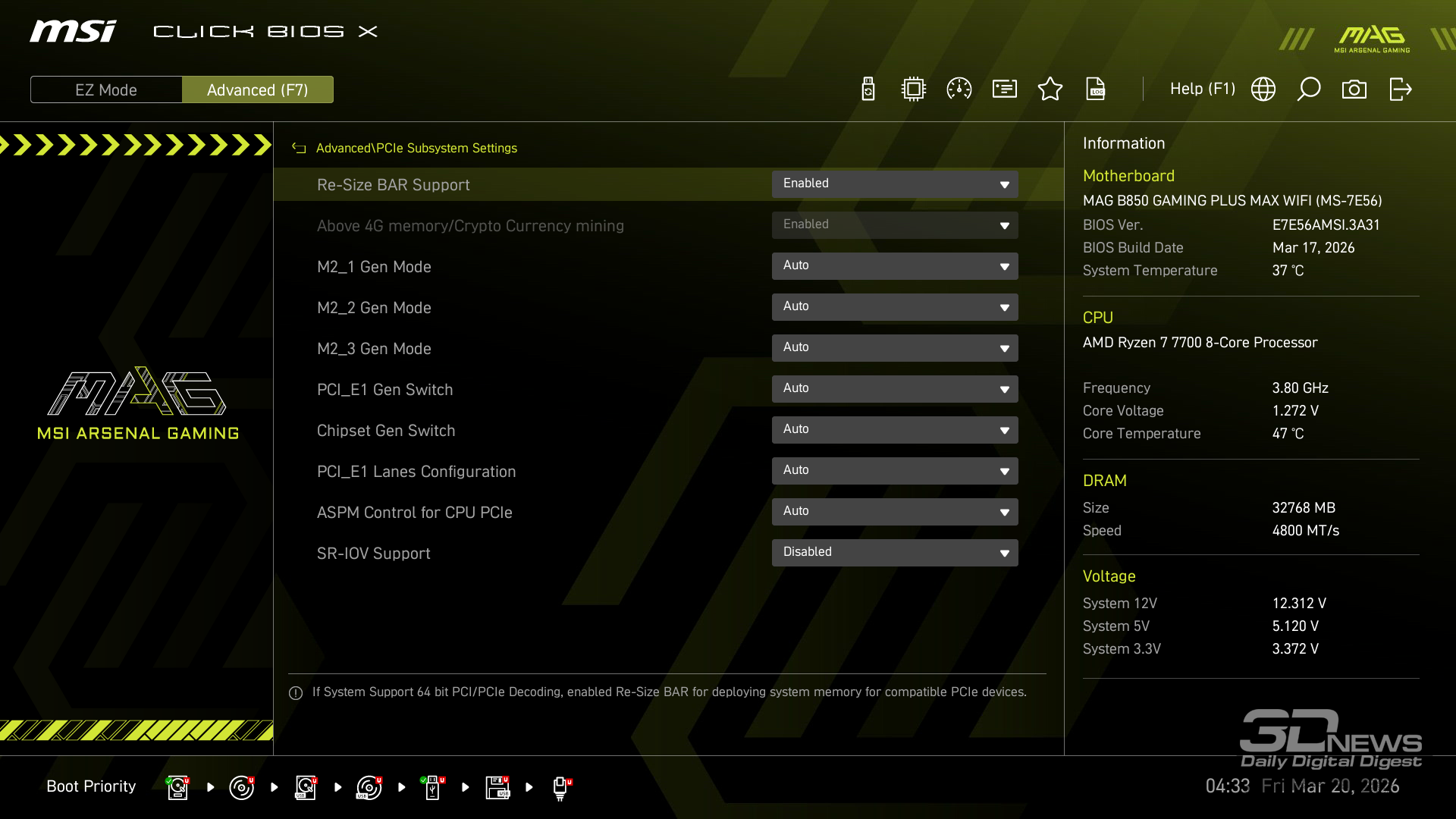Click the star Favorites icon

[x=1050, y=89]
